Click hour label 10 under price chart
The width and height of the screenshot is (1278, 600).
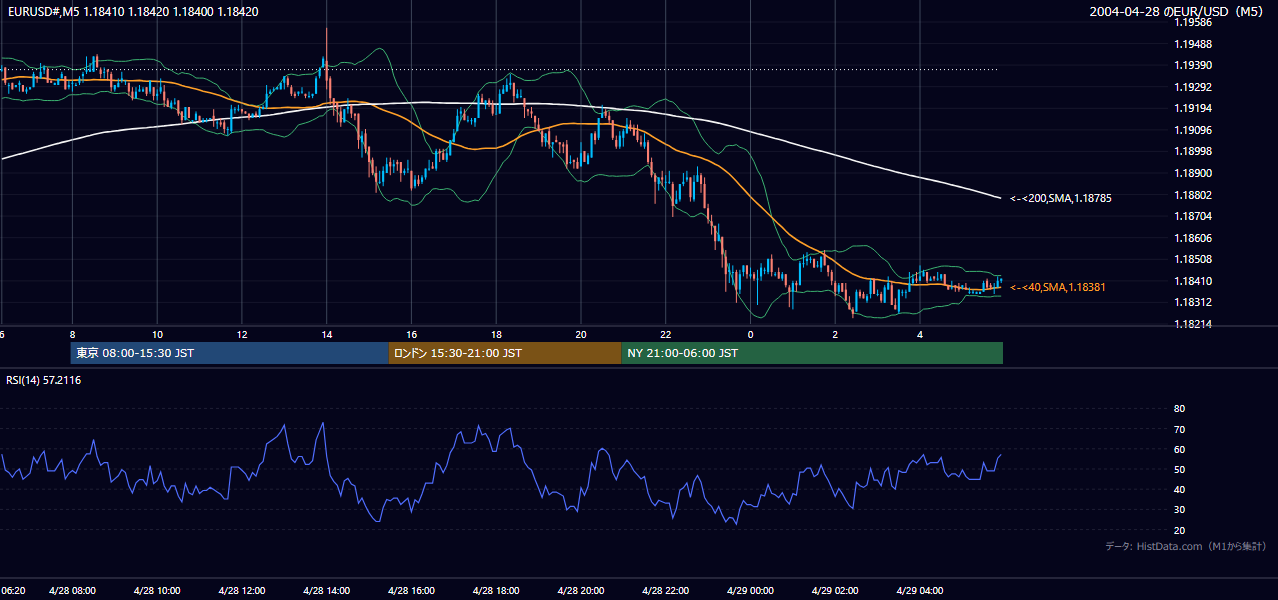(157, 334)
